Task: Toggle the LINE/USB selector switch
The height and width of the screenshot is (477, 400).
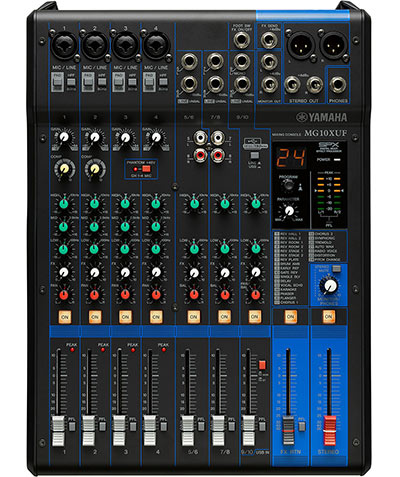Action: click(255, 155)
